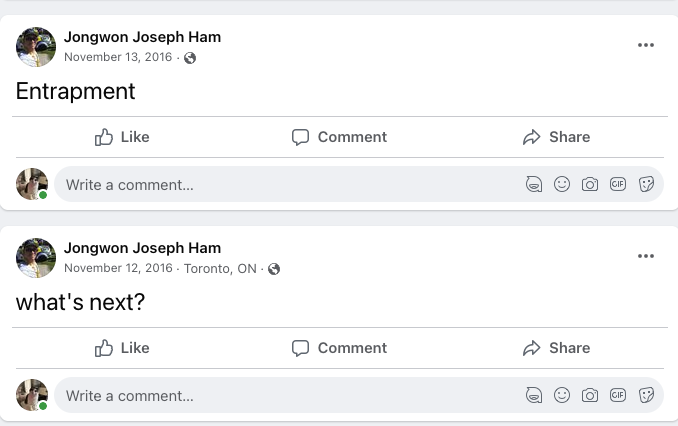Share the what's next? post
This screenshot has height=426, width=678.
click(x=556, y=348)
